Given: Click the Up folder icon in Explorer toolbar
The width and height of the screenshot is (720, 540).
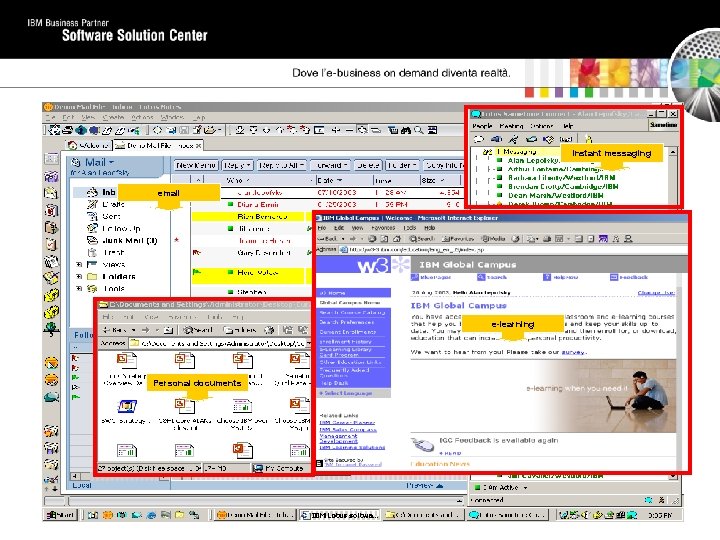Looking at the screenshot, I should [x=169, y=330].
